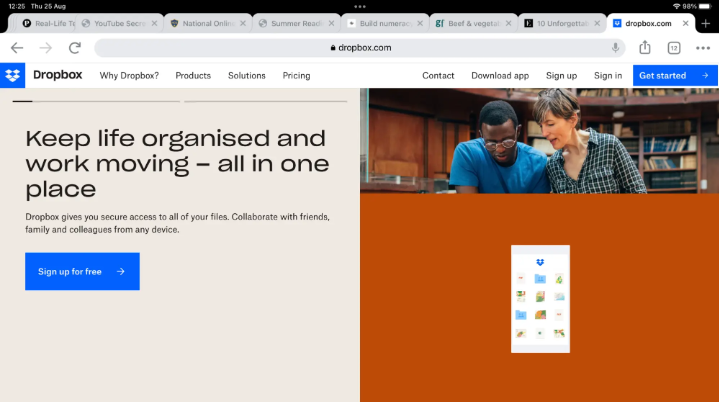Click the Download app link
Screen dimensions: 719x402
pos(500,76)
